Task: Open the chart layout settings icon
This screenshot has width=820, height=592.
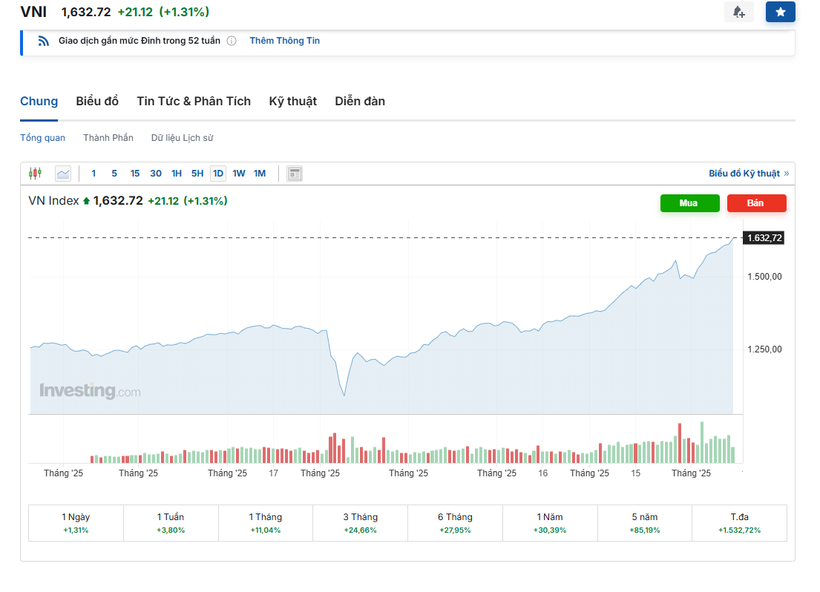Action: click(294, 173)
